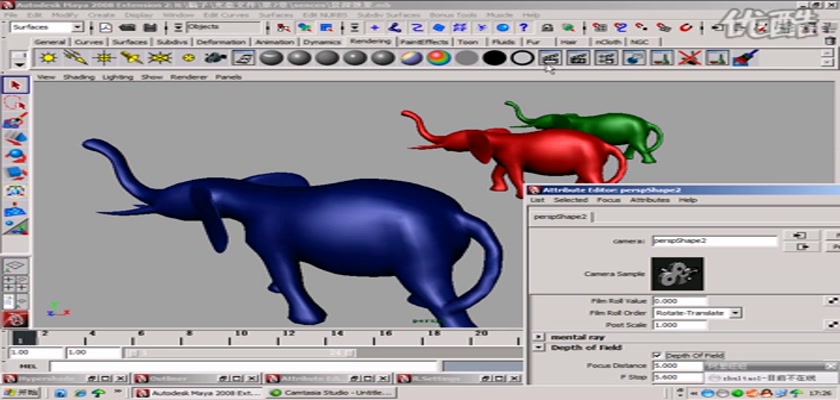Expand the mental ray section
The height and width of the screenshot is (400, 840).
click(540, 338)
